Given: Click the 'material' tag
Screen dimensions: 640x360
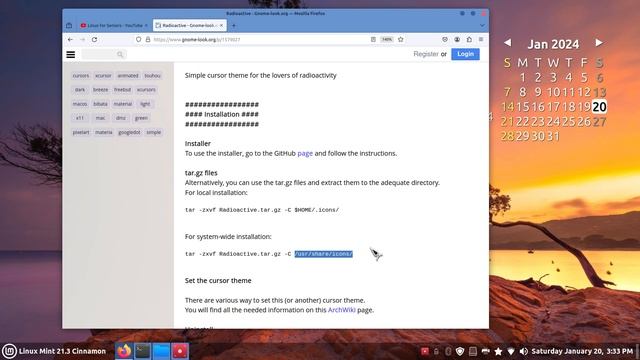Looking at the screenshot, I should [122, 104].
